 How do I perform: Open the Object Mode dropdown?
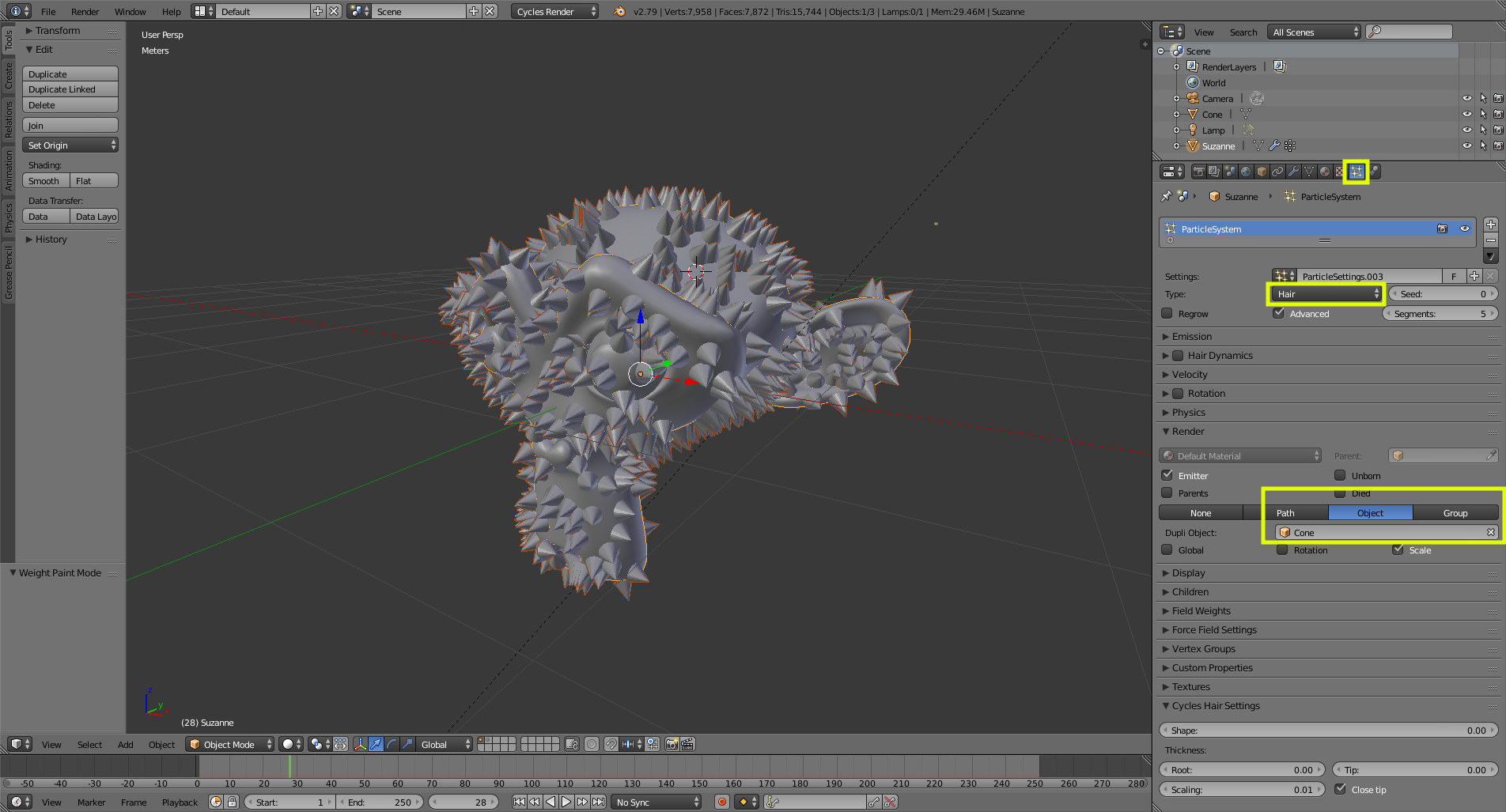click(230, 744)
